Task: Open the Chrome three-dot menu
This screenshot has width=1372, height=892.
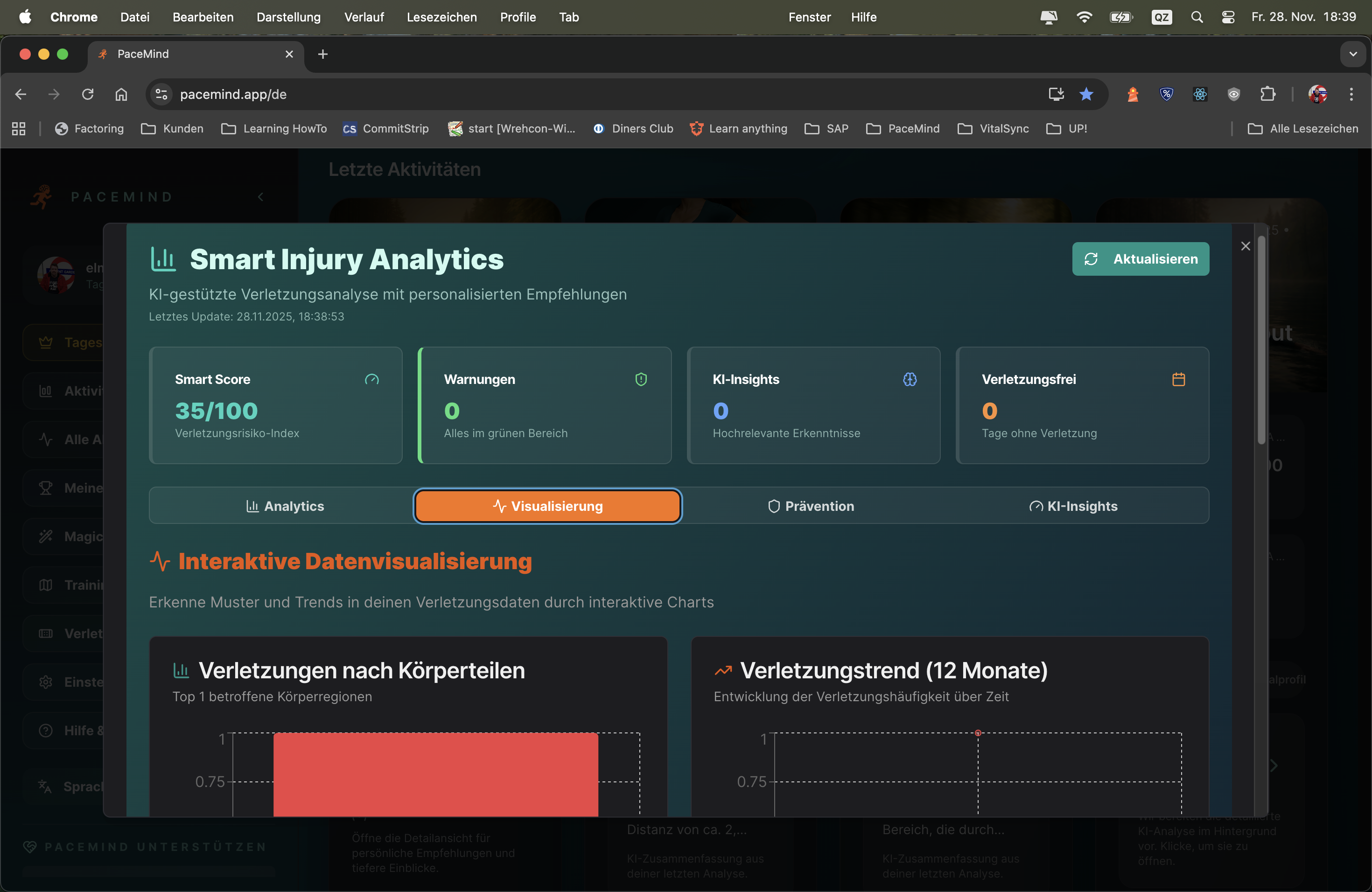Action: pyautogui.click(x=1352, y=94)
